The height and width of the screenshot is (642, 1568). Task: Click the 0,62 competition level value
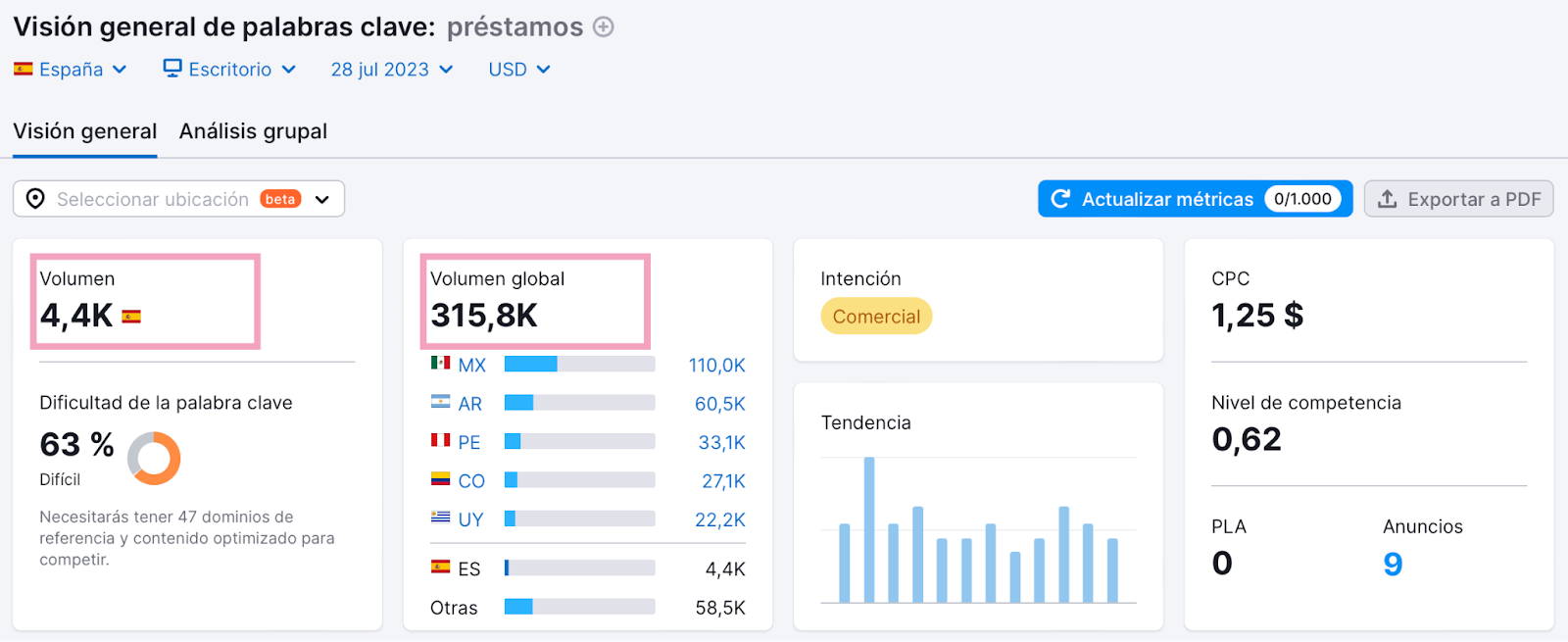pyautogui.click(x=1247, y=439)
